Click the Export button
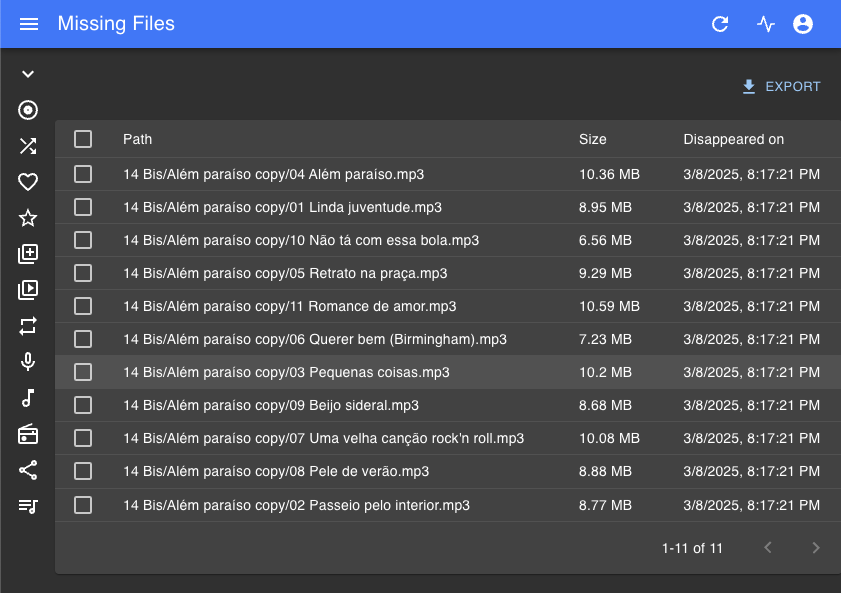 781,87
